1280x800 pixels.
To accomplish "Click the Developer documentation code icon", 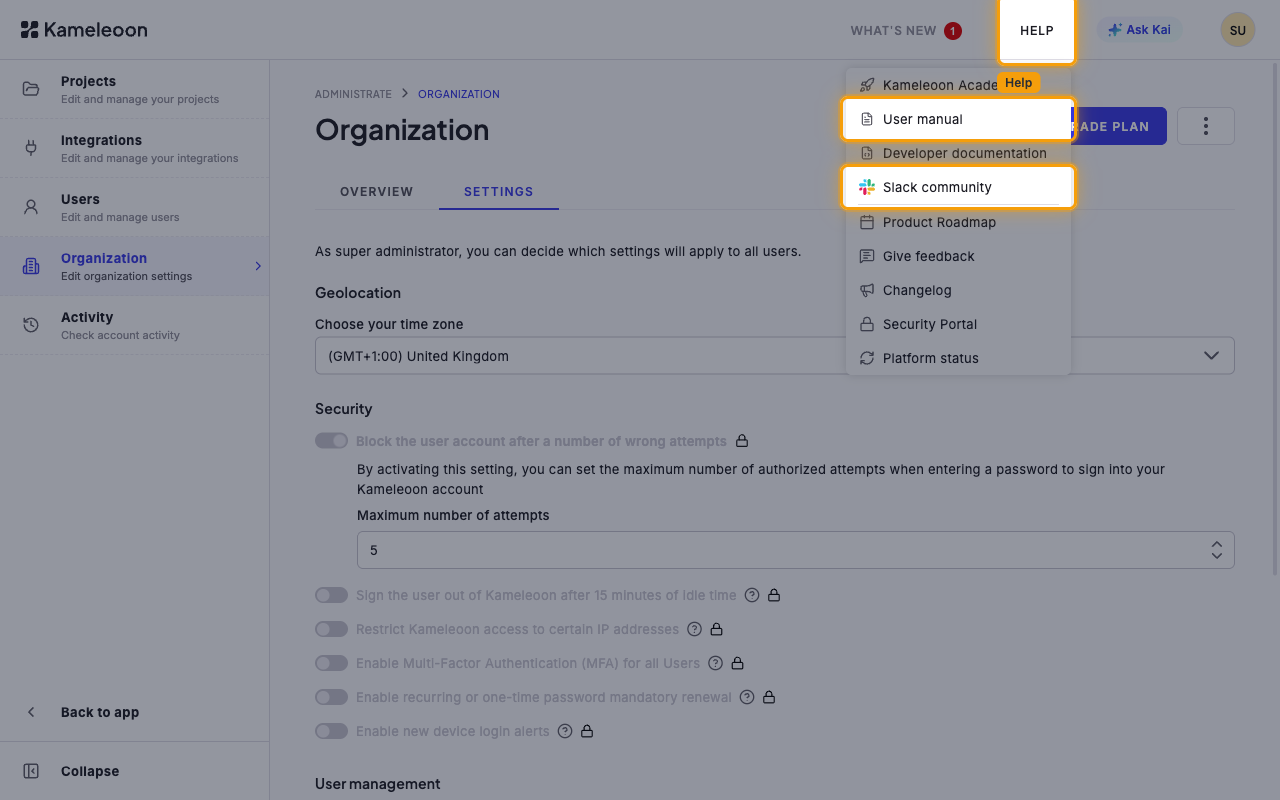I will [867, 153].
